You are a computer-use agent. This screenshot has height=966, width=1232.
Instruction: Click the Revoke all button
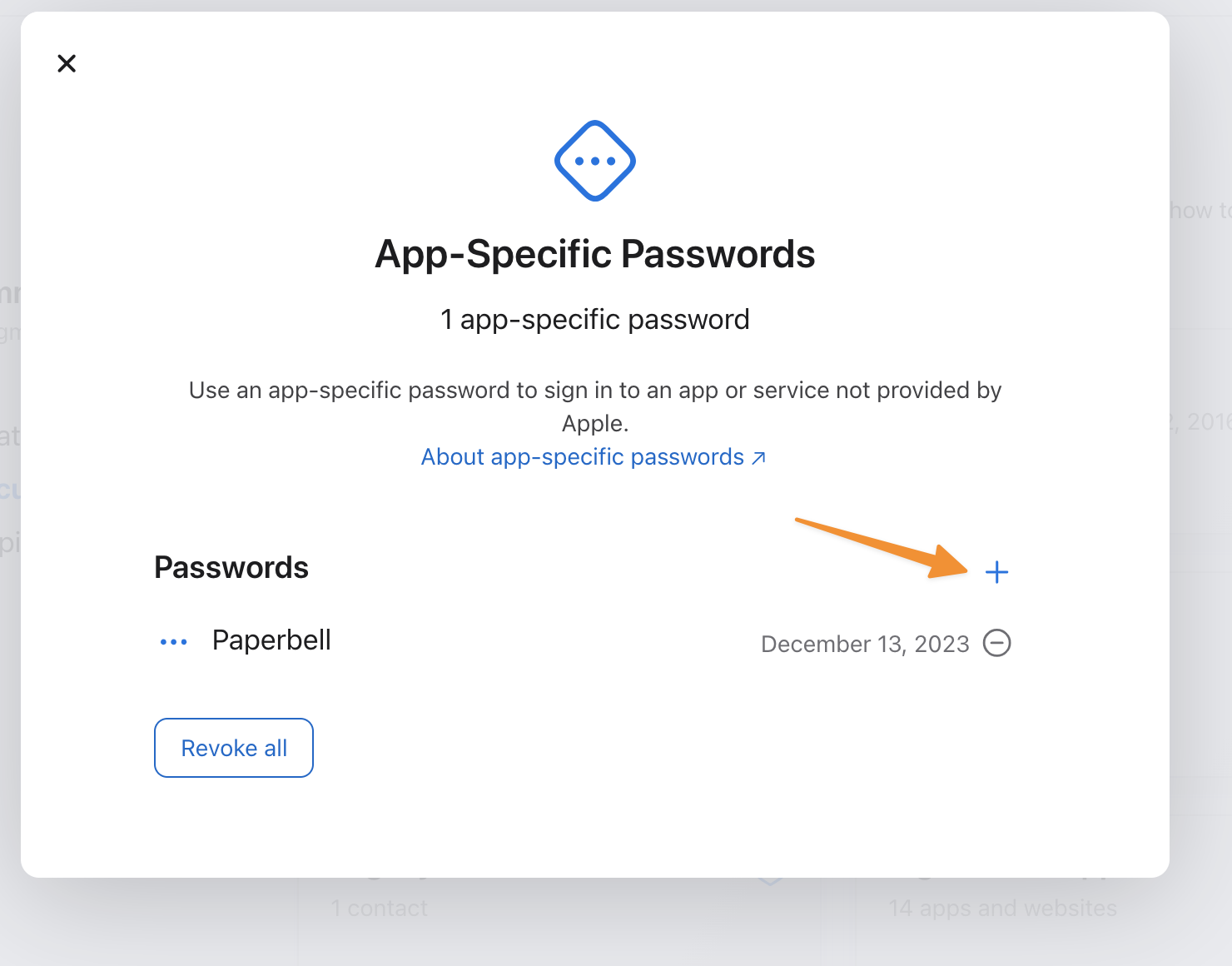233,748
